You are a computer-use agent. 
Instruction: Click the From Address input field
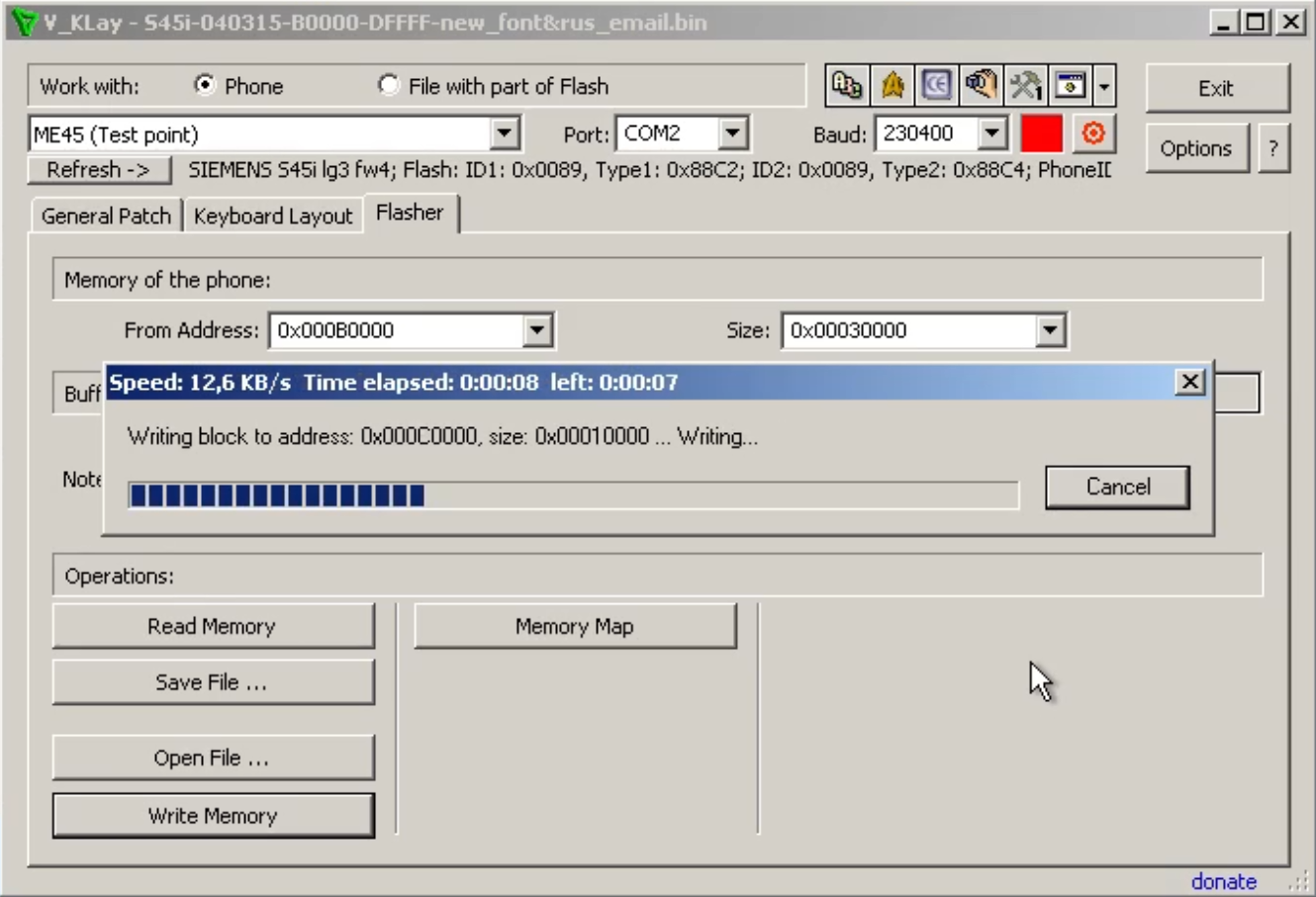[396, 330]
